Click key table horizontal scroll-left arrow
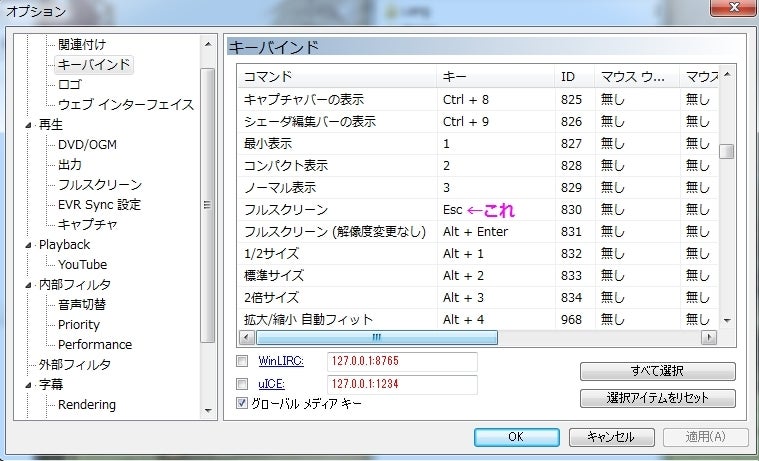Viewport: 759px width, 461px height. pyautogui.click(x=246, y=338)
